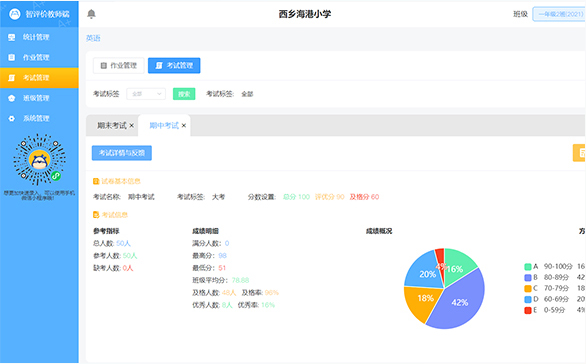Viewport: 586px width, 364px height.
Task: Open the 班级 class selector dropdown
Action: [559, 14]
